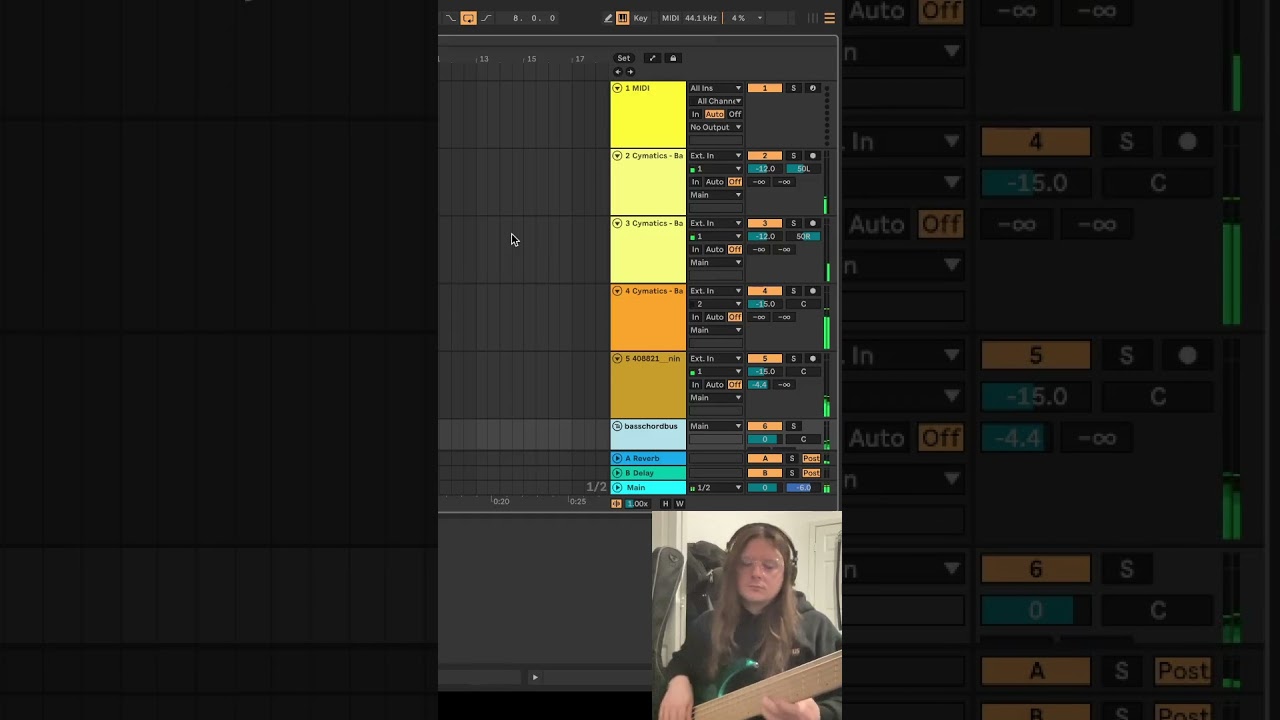Solo the basschordbus group track
Image resolution: width=1280 pixels, height=720 pixels.
(793, 426)
